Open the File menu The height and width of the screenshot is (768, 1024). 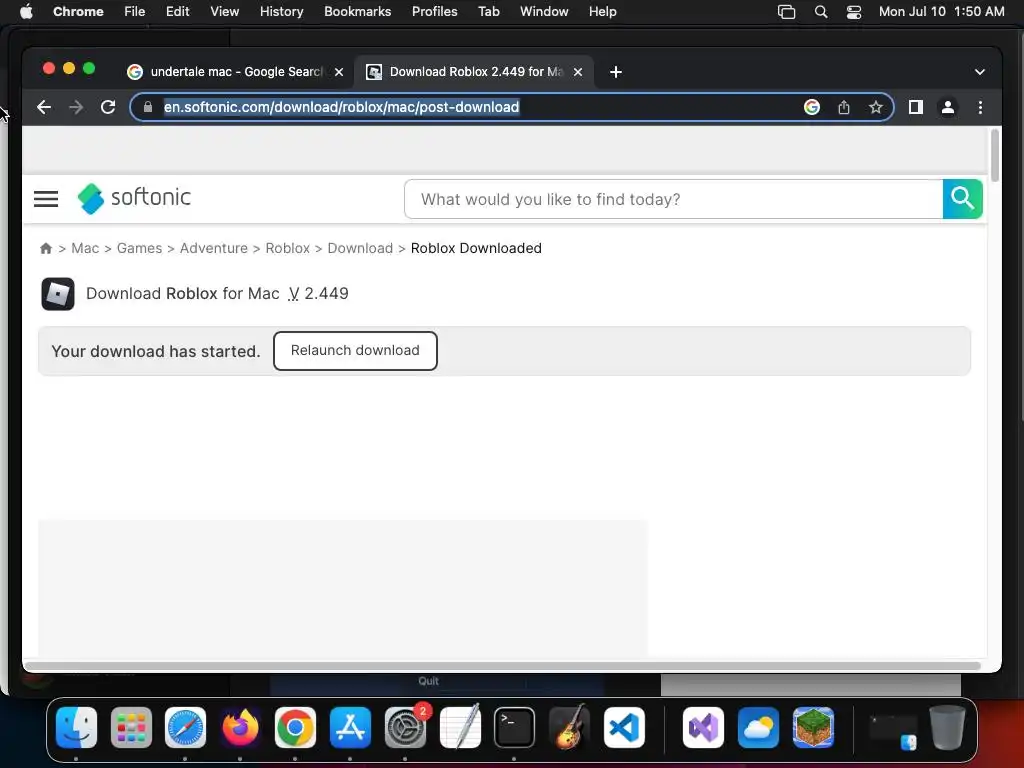pyautogui.click(x=135, y=12)
